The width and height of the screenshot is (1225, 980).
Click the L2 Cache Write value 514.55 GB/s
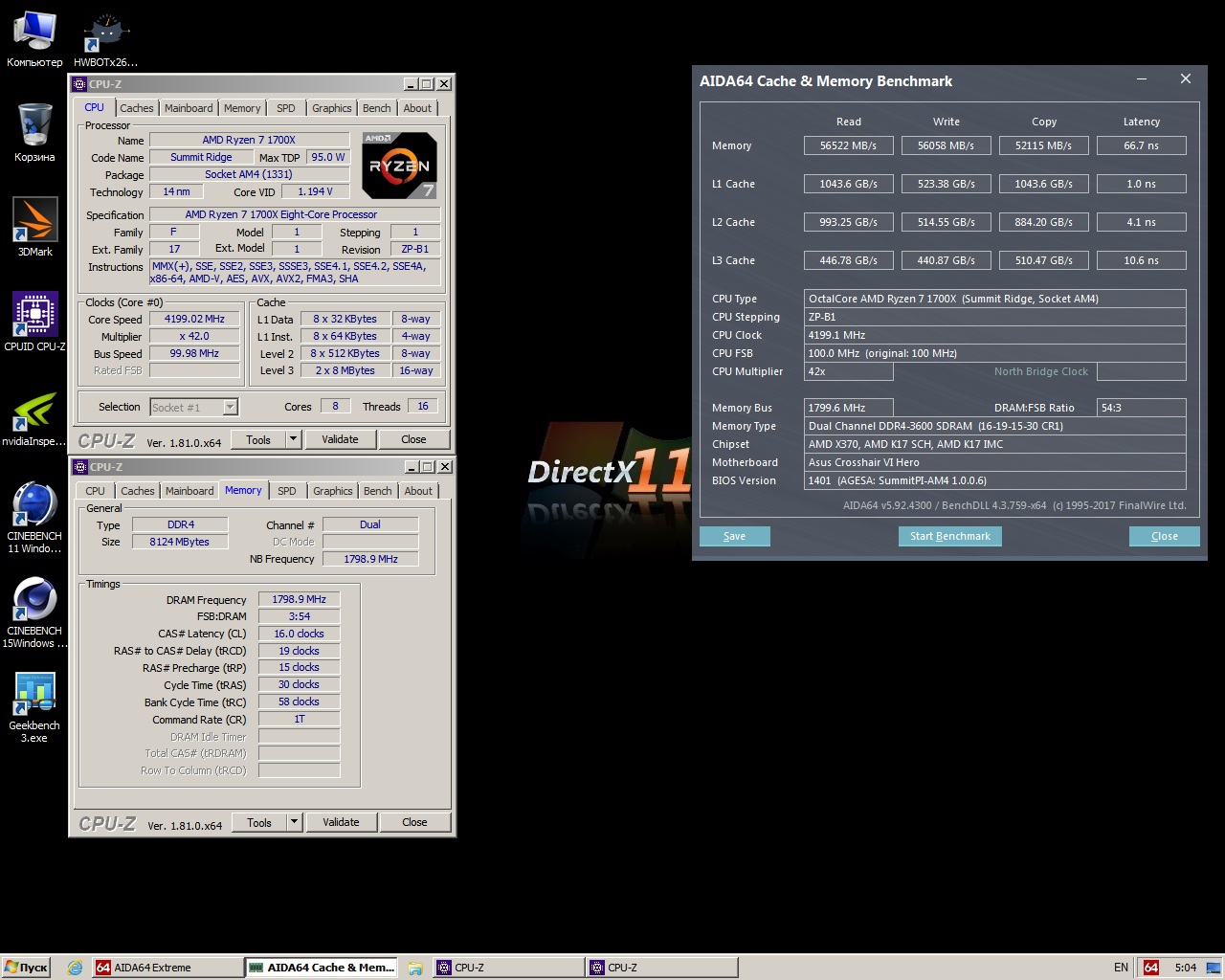click(947, 222)
